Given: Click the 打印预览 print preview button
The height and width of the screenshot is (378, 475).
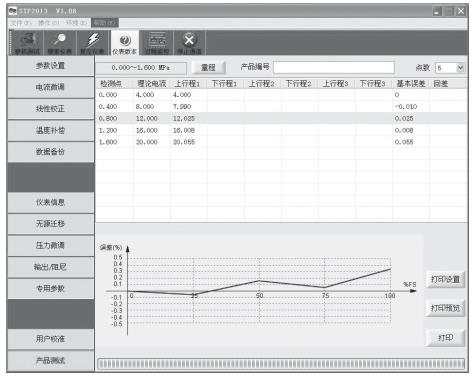Looking at the screenshot, I should (x=445, y=308).
